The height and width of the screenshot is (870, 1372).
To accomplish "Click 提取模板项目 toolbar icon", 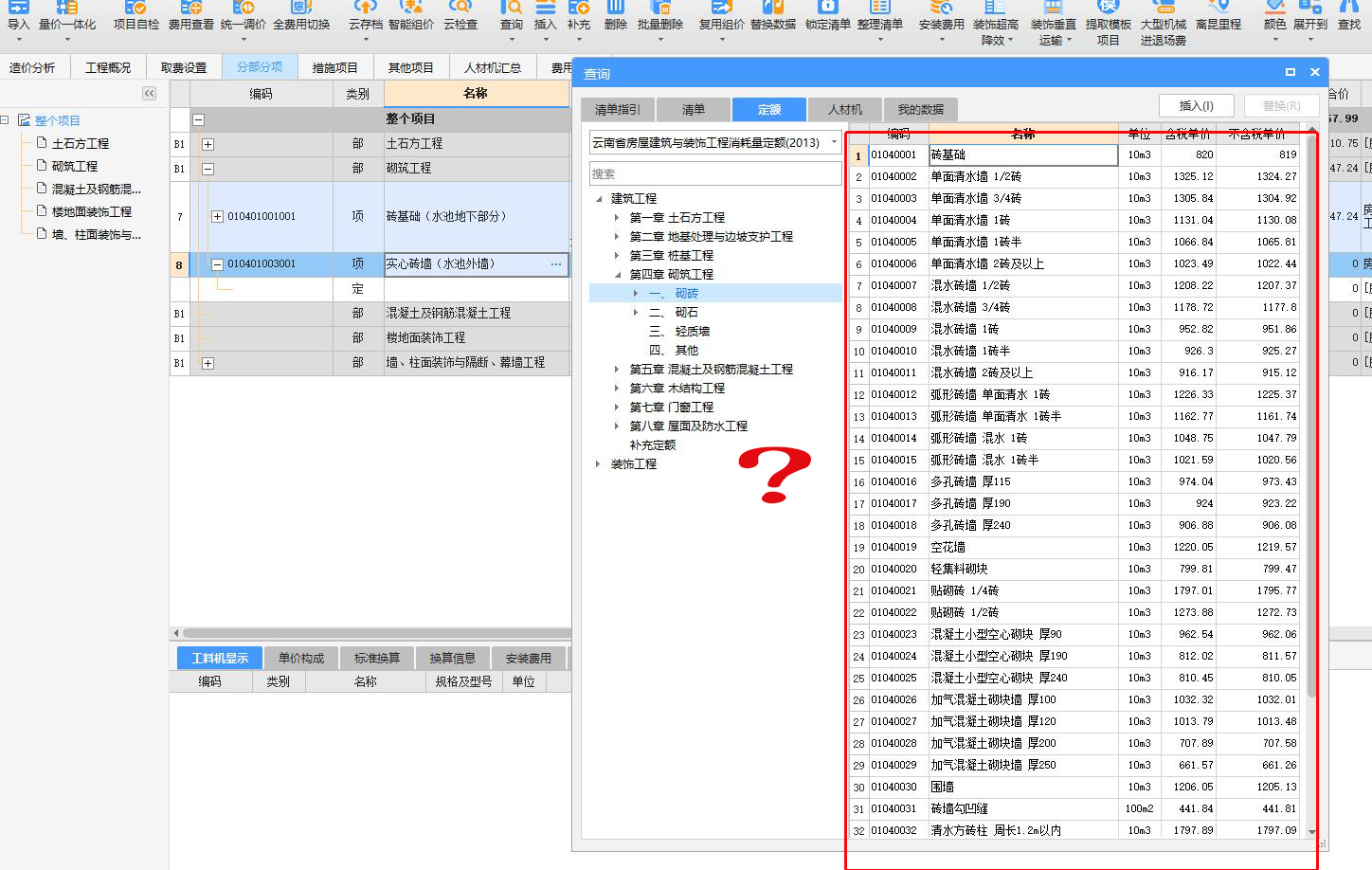I will tap(1109, 23).
